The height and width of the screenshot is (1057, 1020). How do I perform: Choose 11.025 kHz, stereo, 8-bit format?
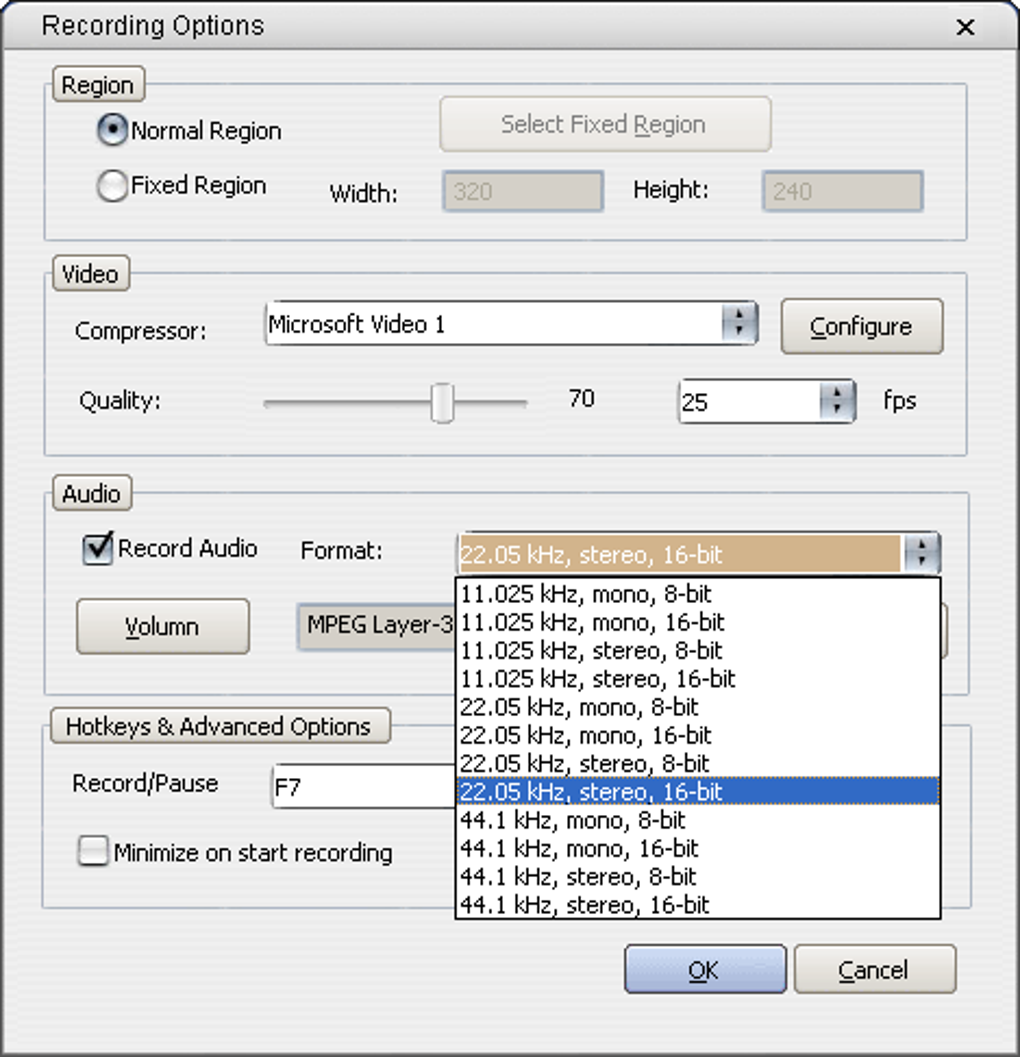click(698, 651)
